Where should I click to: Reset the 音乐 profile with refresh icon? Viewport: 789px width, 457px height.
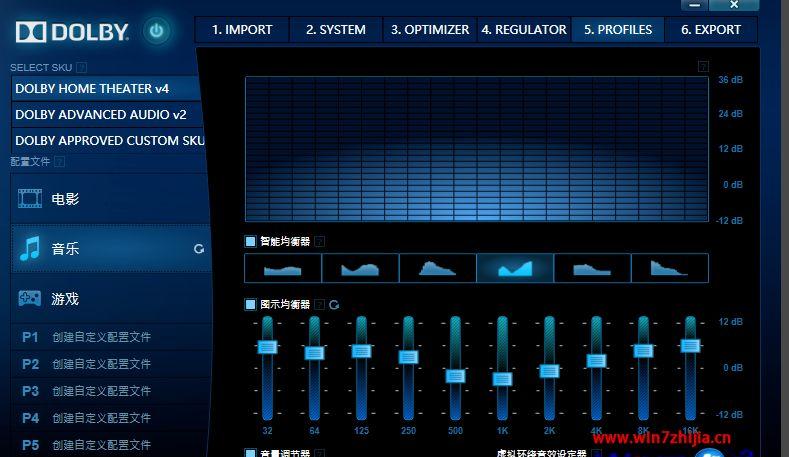pyautogui.click(x=199, y=249)
